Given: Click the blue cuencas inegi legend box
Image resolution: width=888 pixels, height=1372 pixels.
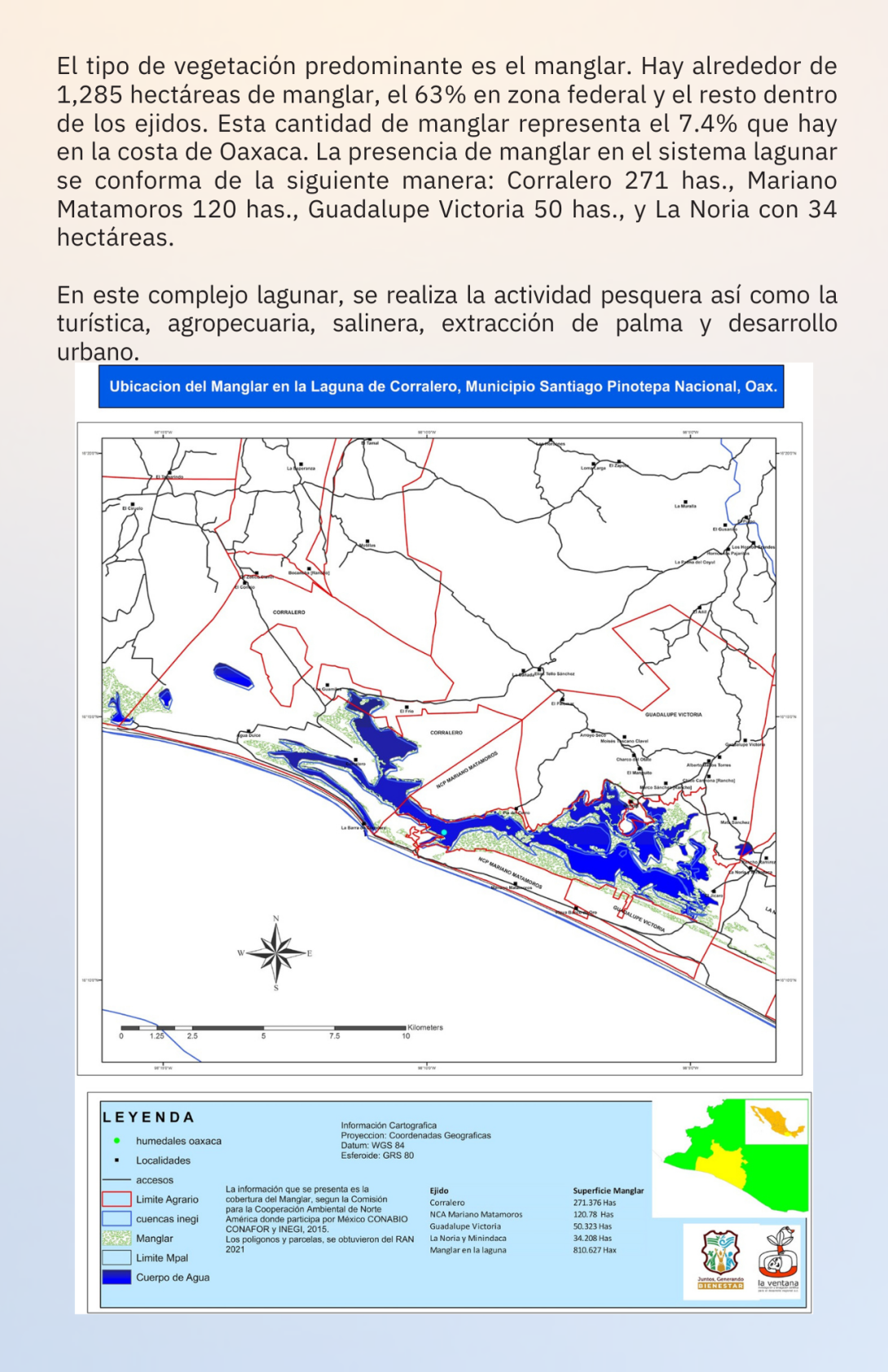Looking at the screenshot, I should click(x=116, y=1219).
